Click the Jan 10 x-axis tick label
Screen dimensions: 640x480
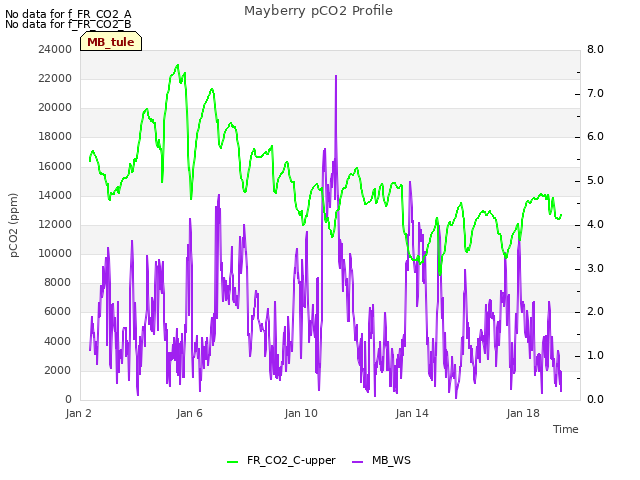point(301,413)
